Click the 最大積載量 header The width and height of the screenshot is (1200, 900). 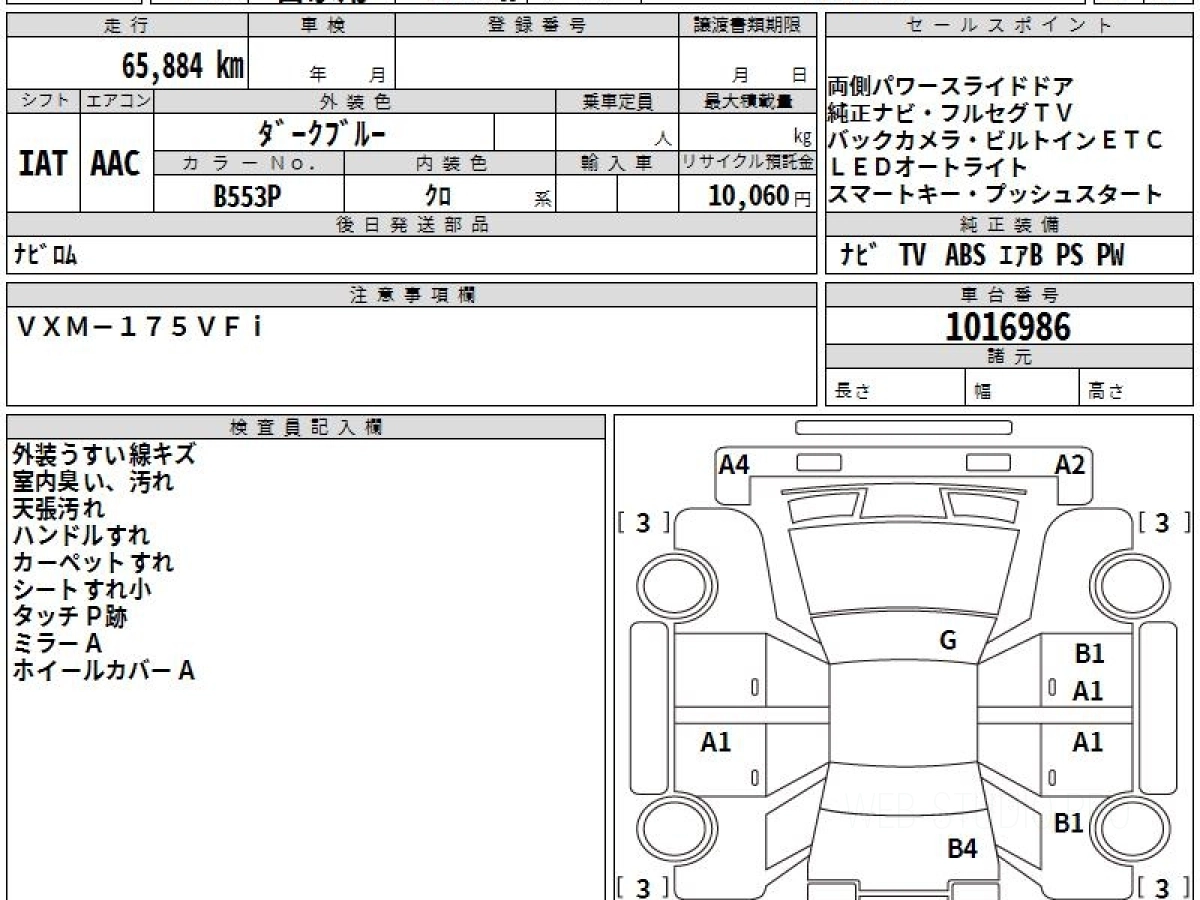[747, 101]
